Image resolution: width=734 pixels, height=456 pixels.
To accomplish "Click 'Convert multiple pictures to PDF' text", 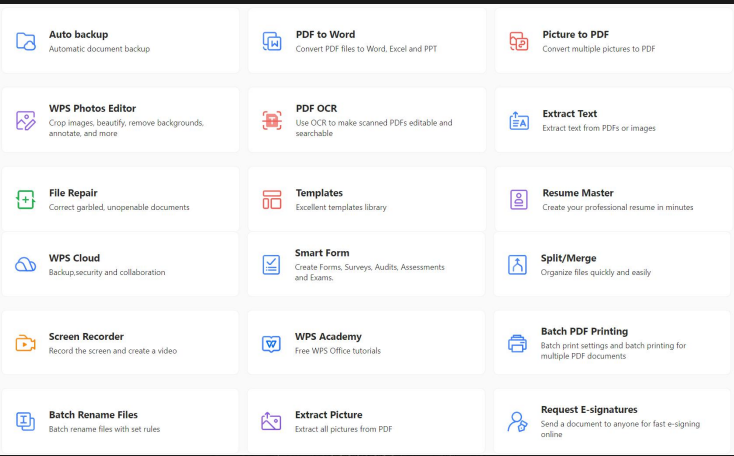I will [599, 49].
